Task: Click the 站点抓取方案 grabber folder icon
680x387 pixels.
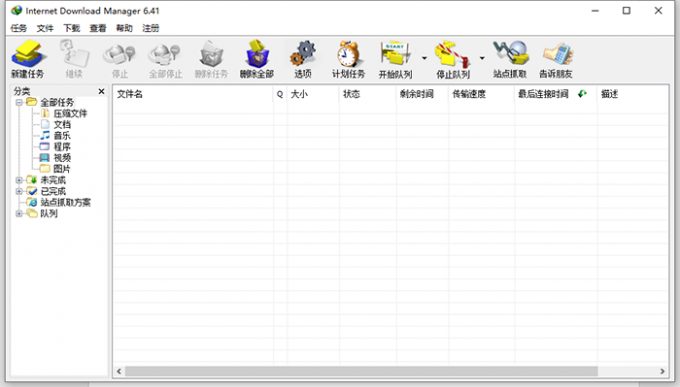Action: point(32,202)
